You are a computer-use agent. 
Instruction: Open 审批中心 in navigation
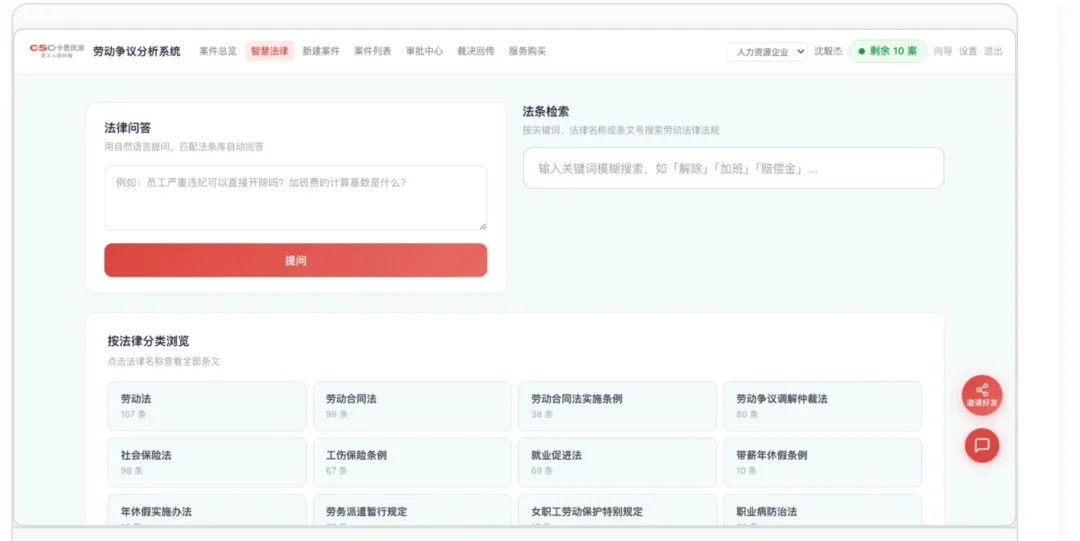tap(424, 51)
